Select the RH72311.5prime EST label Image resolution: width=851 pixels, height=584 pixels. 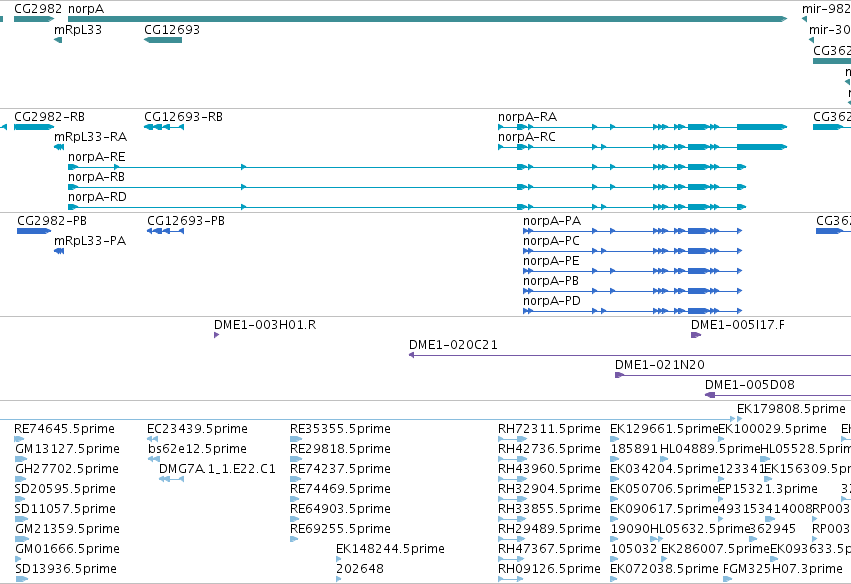click(549, 429)
